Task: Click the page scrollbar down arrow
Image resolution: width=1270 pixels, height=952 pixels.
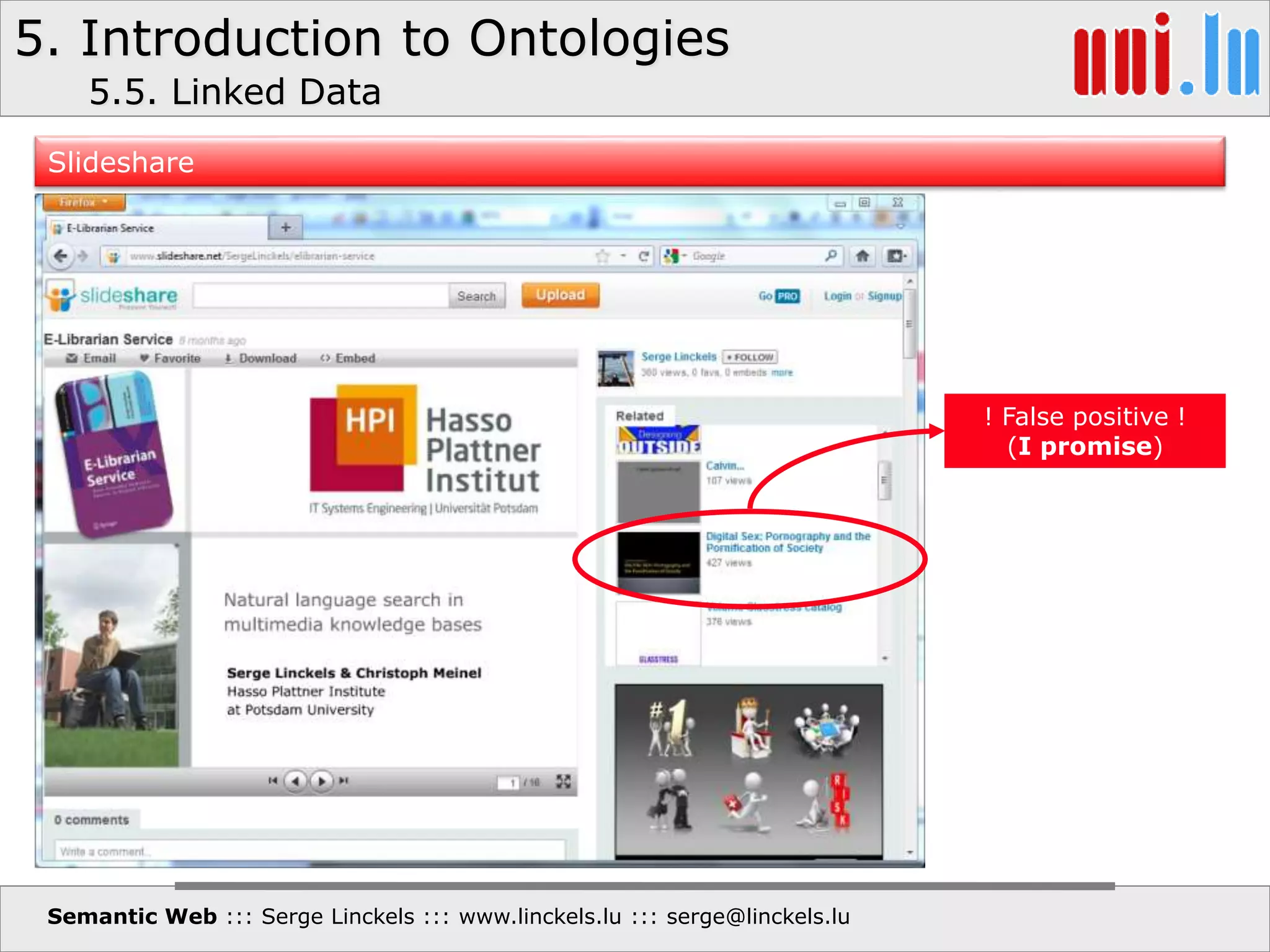Action: tap(910, 853)
